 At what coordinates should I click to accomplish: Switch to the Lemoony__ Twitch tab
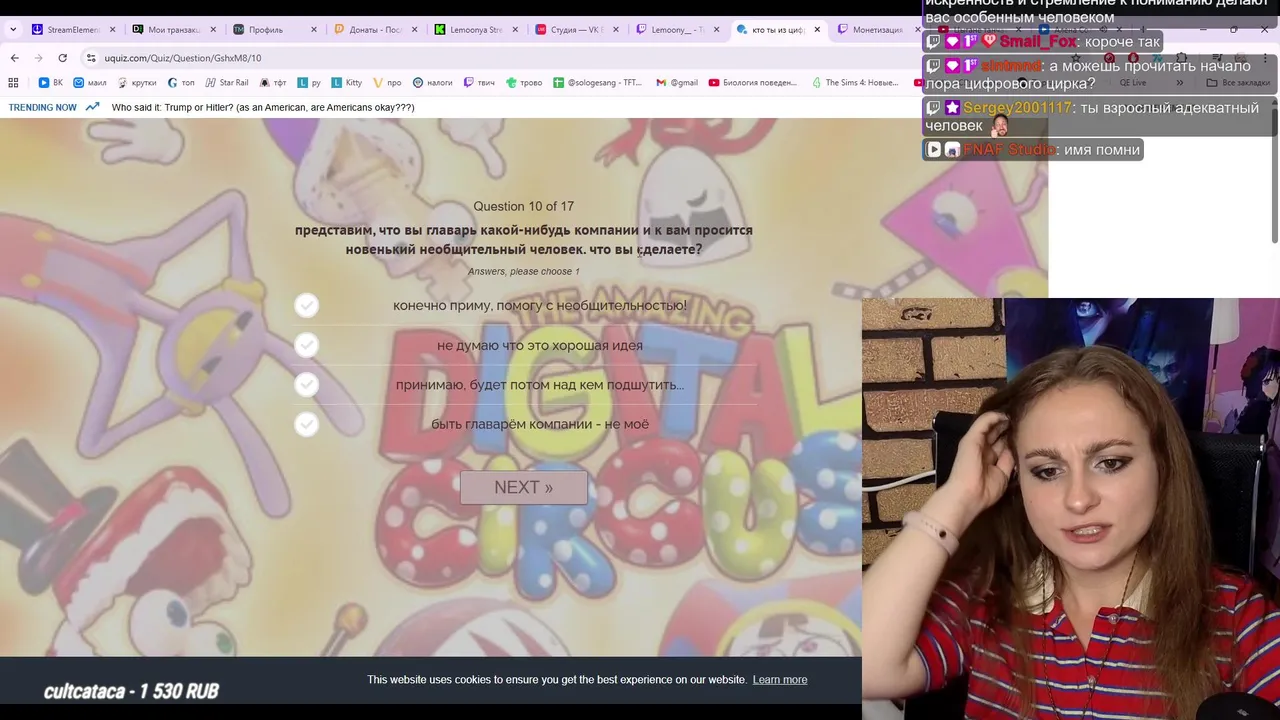click(x=678, y=30)
